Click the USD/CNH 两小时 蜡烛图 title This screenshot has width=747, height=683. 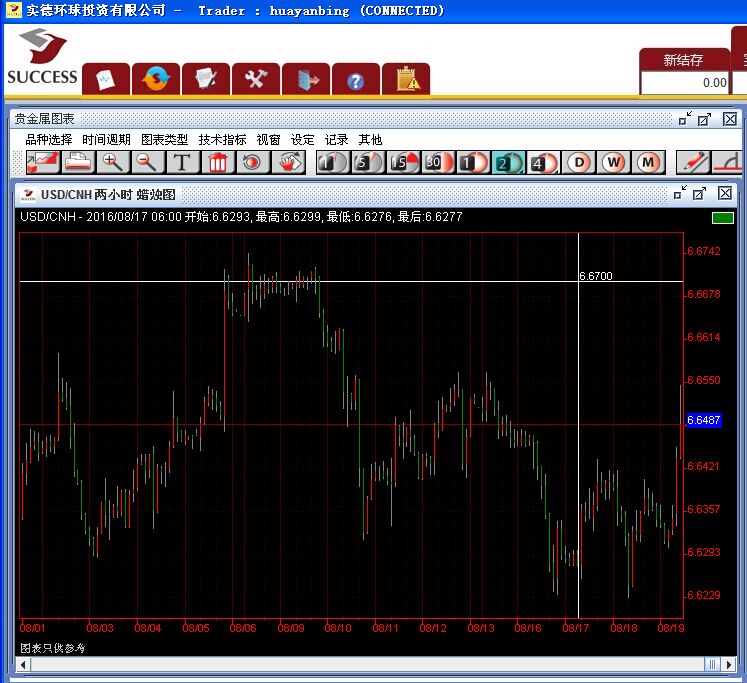coord(108,194)
